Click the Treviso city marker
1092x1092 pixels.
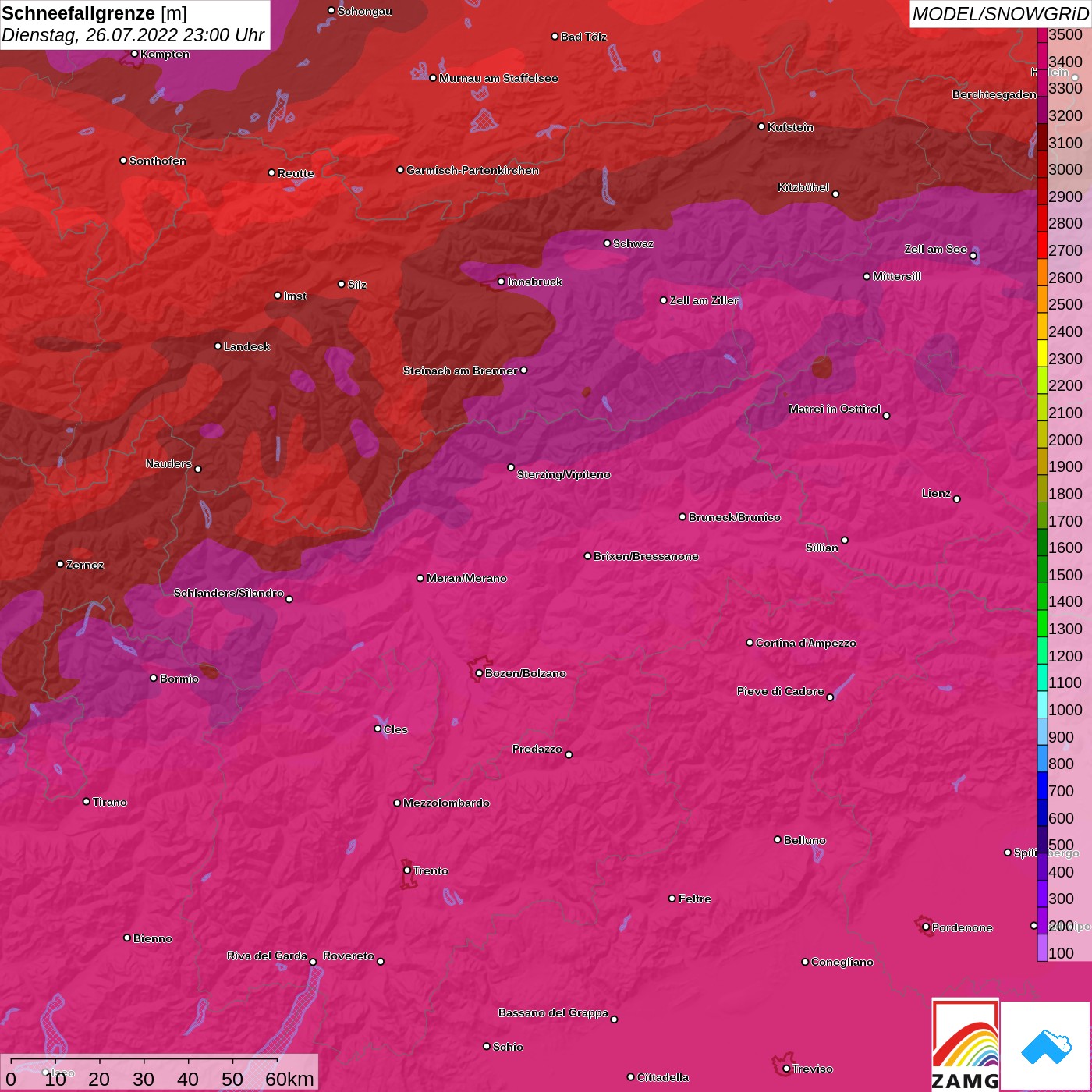click(x=786, y=1069)
